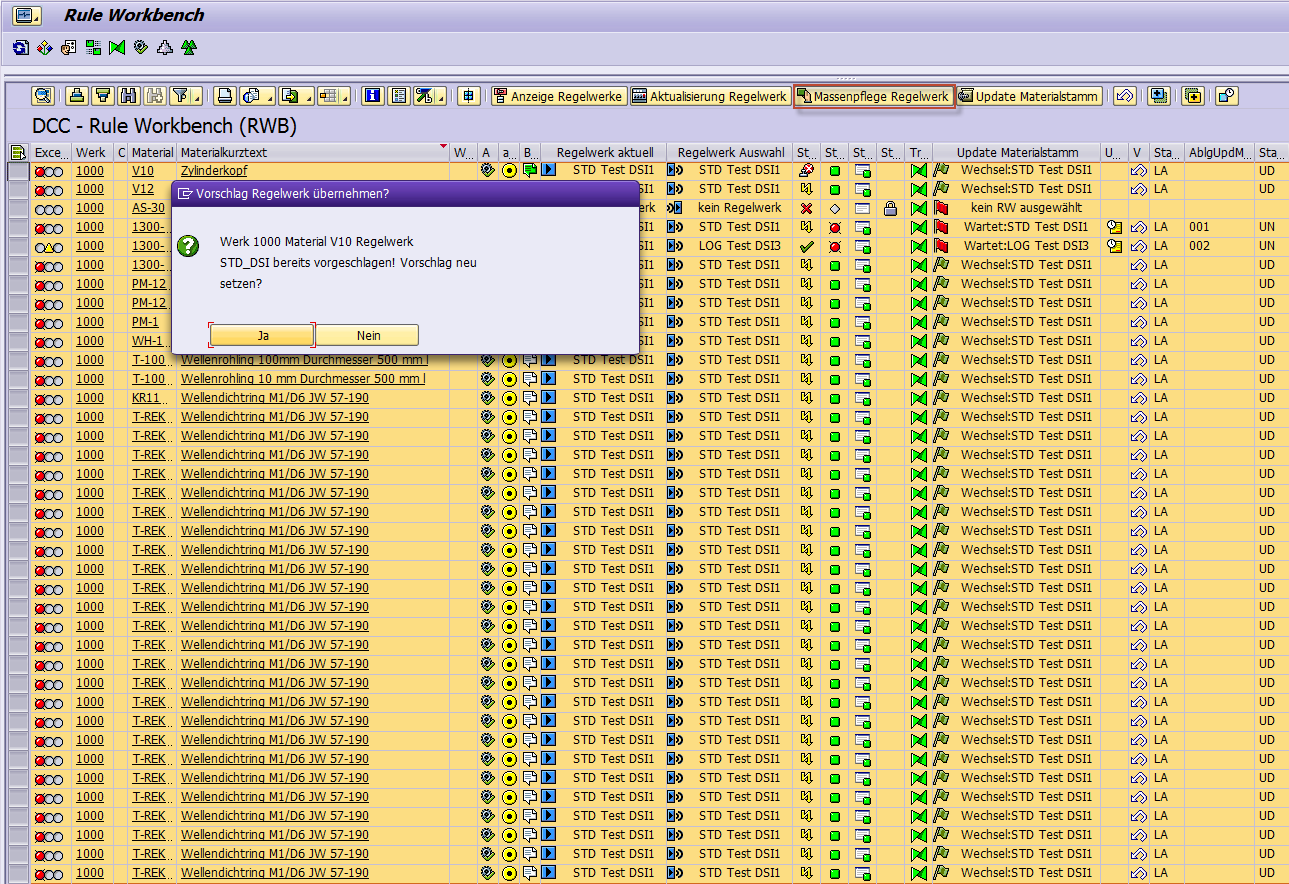Click the sort ascending icon
The image size is (1289, 884).
click(x=76, y=96)
